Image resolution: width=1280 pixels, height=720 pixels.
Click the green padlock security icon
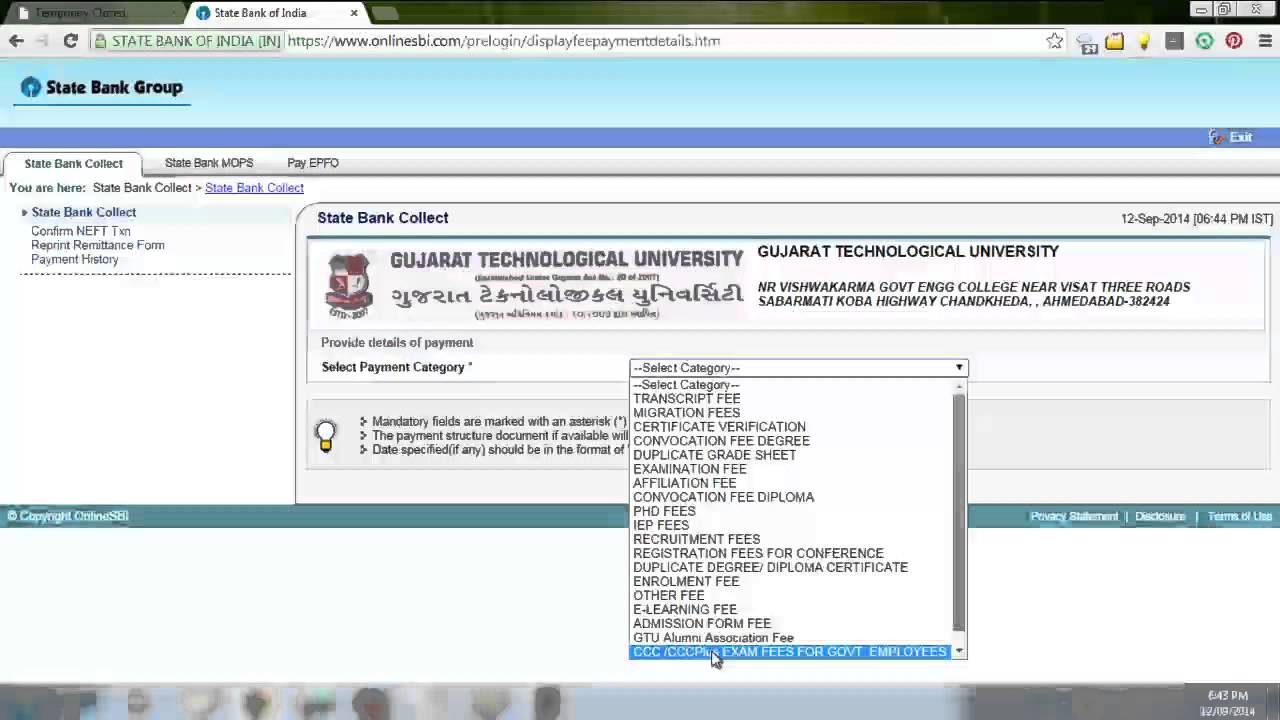100,41
